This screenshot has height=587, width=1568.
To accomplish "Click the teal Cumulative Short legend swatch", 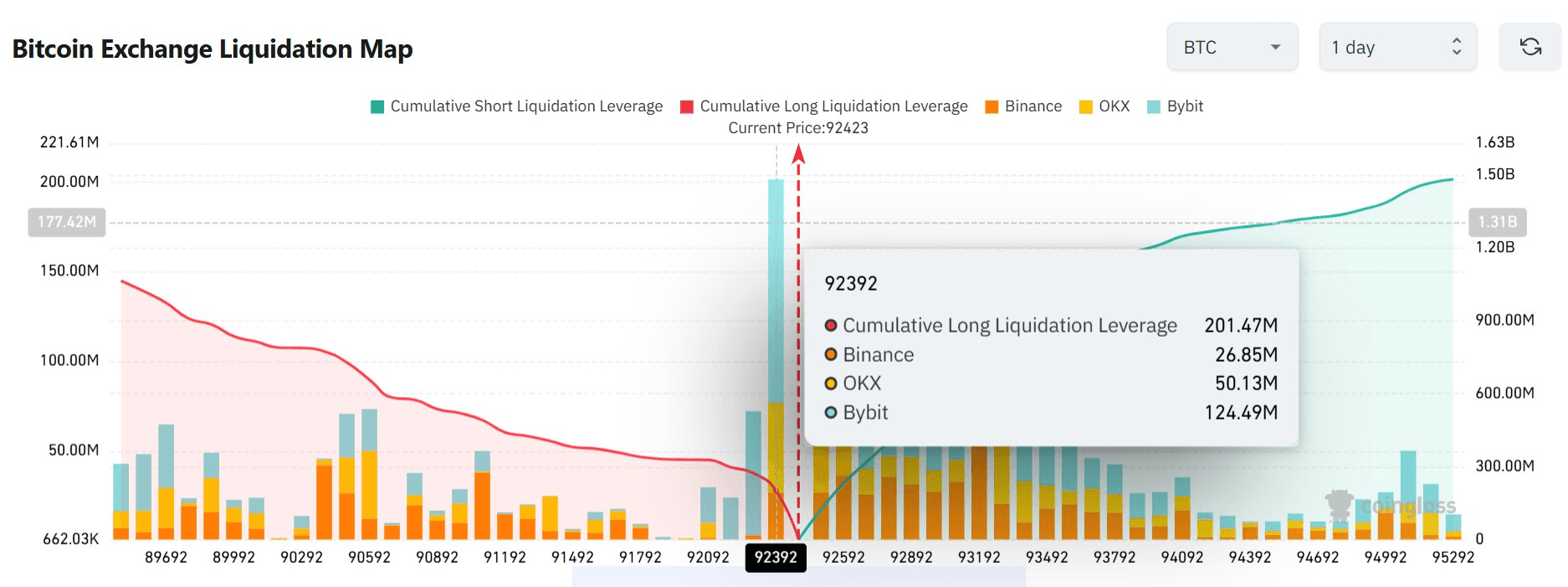I will click(x=377, y=106).
